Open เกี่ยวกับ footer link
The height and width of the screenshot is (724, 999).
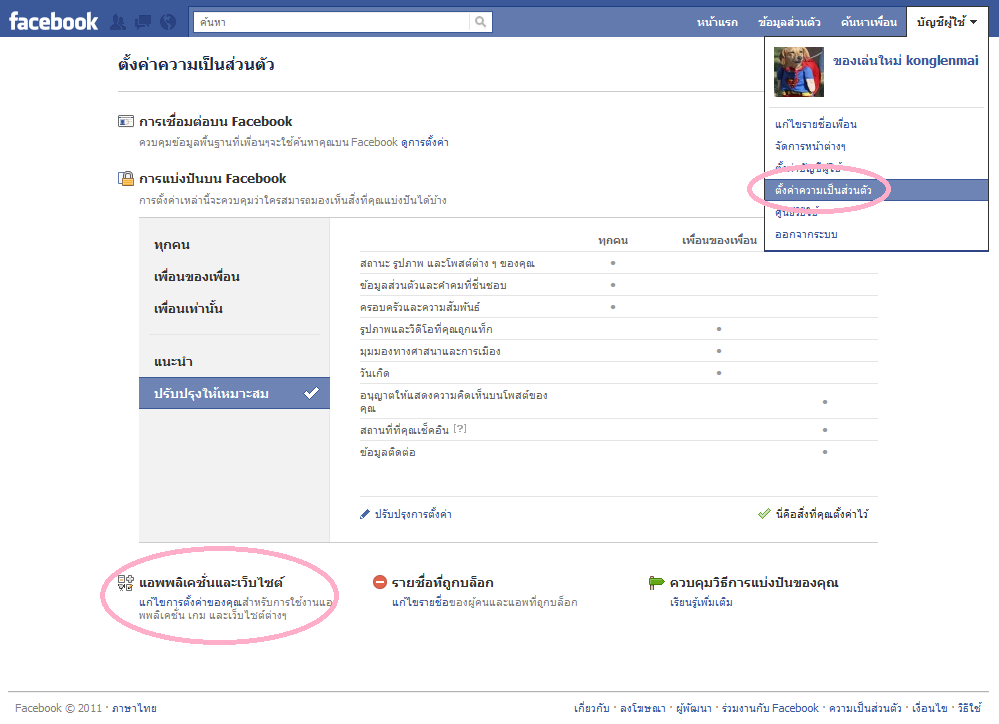click(591, 708)
